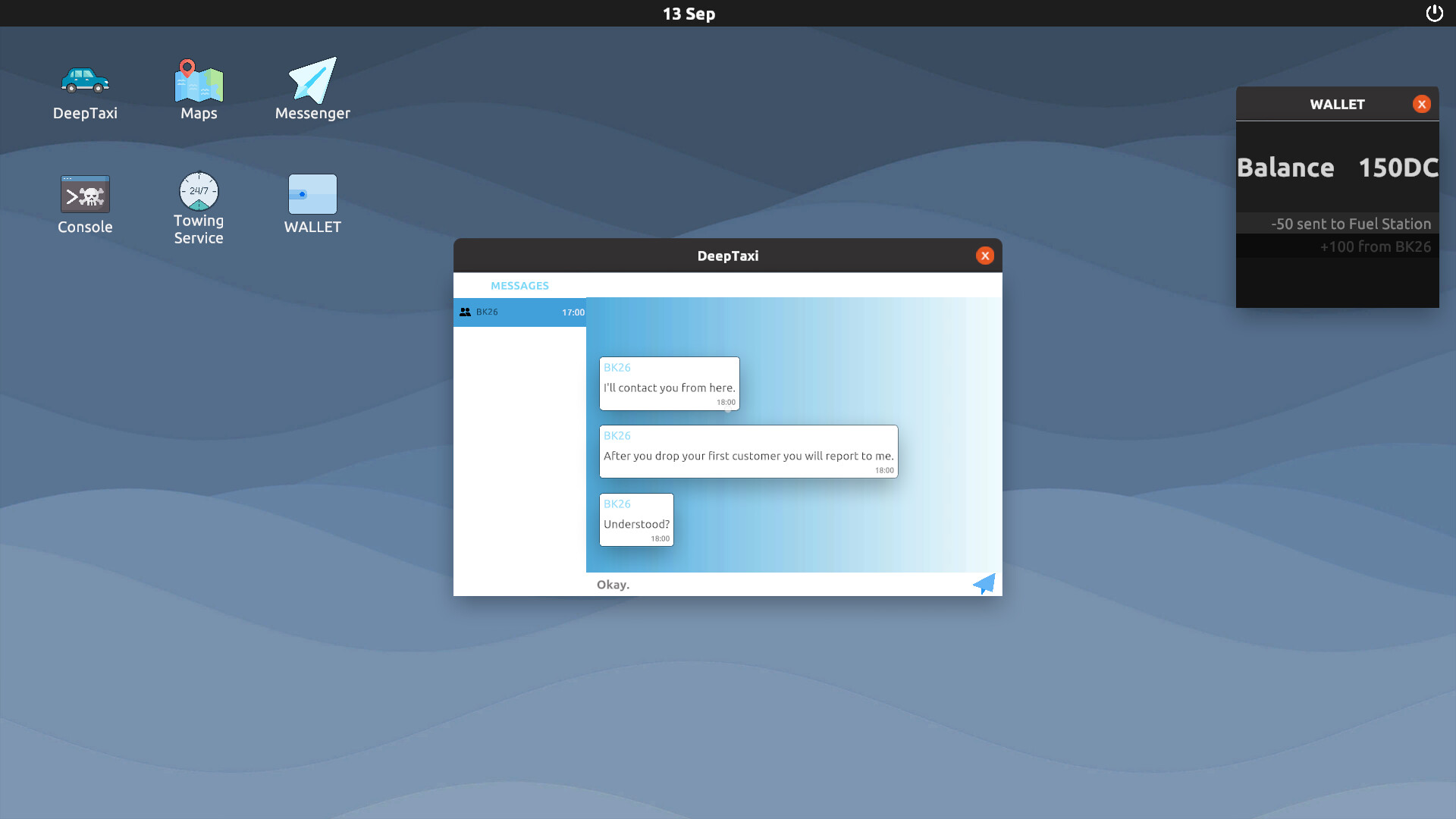This screenshot has width=1456, height=819.
Task: Click the group contacts icon next to BK26
Action: coord(465,312)
